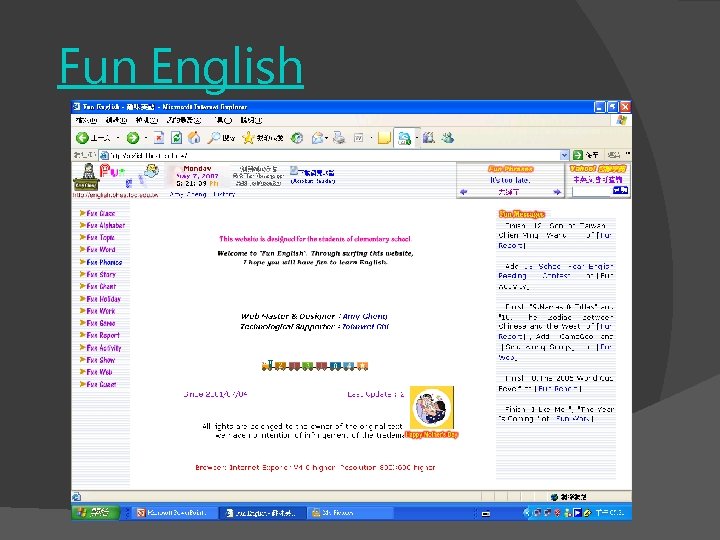Open the Fun Phonics sidebar link
720x540 pixels.
point(104,262)
